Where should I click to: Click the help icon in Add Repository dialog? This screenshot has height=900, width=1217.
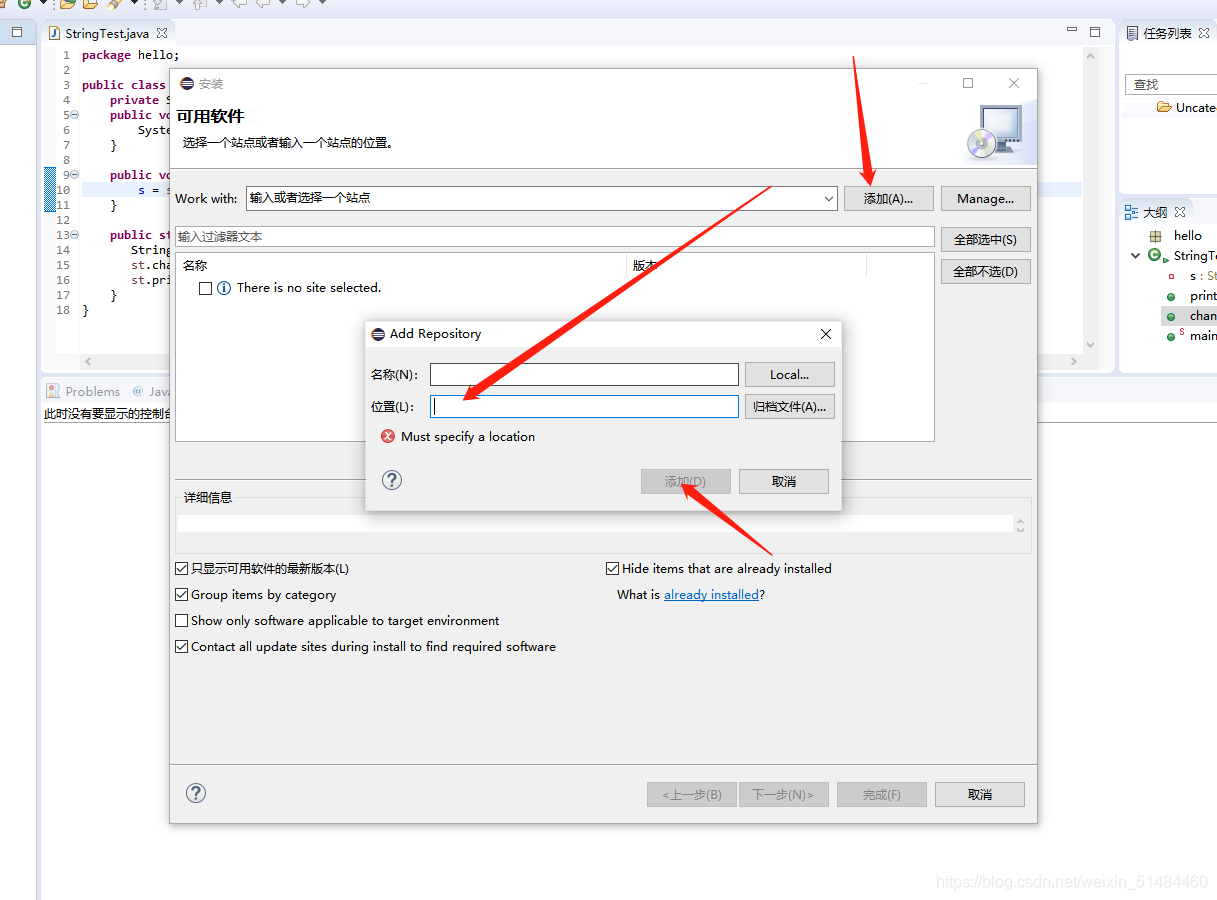[x=392, y=480]
